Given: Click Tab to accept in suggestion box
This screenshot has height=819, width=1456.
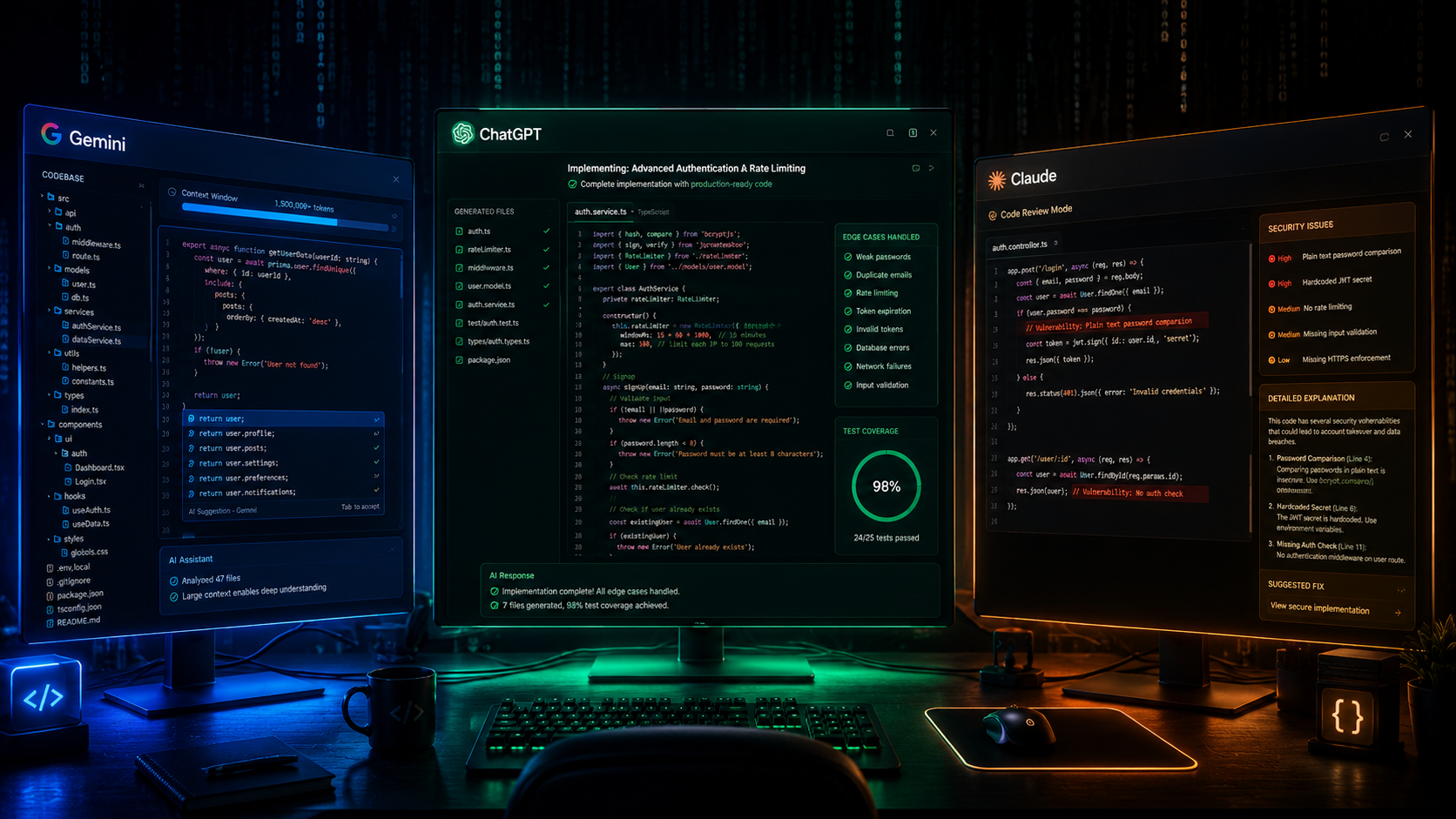Looking at the screenshot, I should coord(360,507).
